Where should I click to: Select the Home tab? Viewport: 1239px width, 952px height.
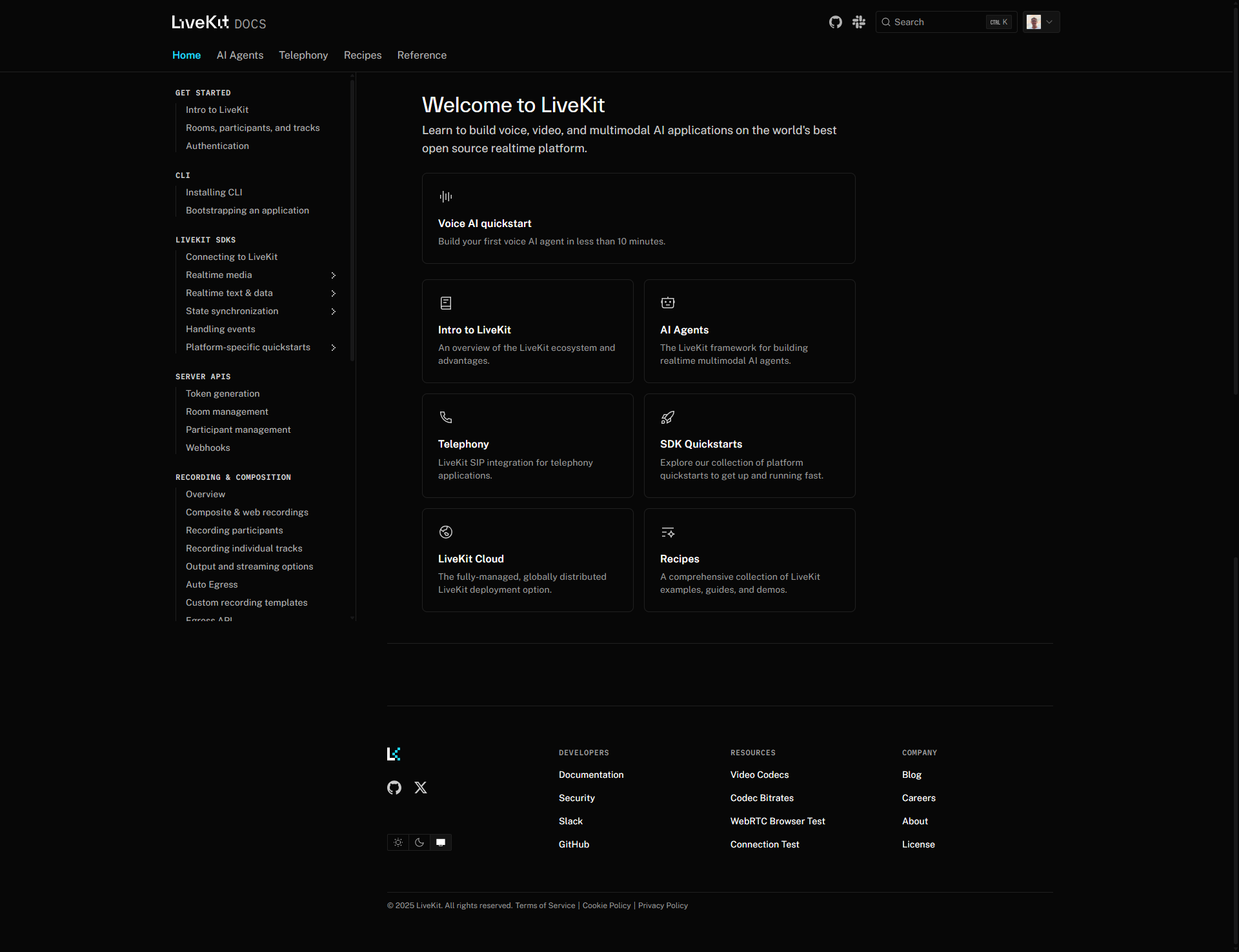coord(186,55)
